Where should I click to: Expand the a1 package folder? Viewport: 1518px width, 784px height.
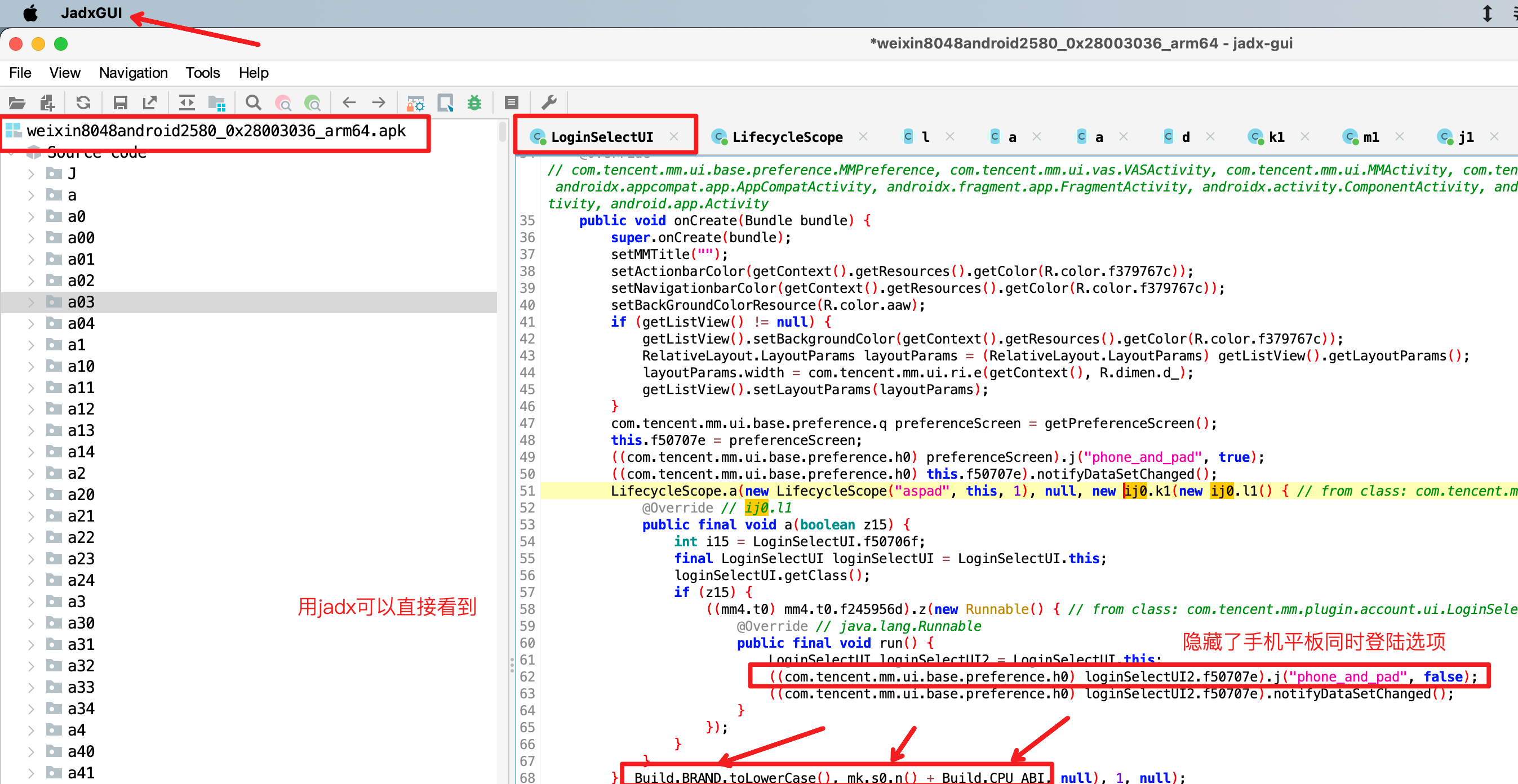[x=31, y=345]
